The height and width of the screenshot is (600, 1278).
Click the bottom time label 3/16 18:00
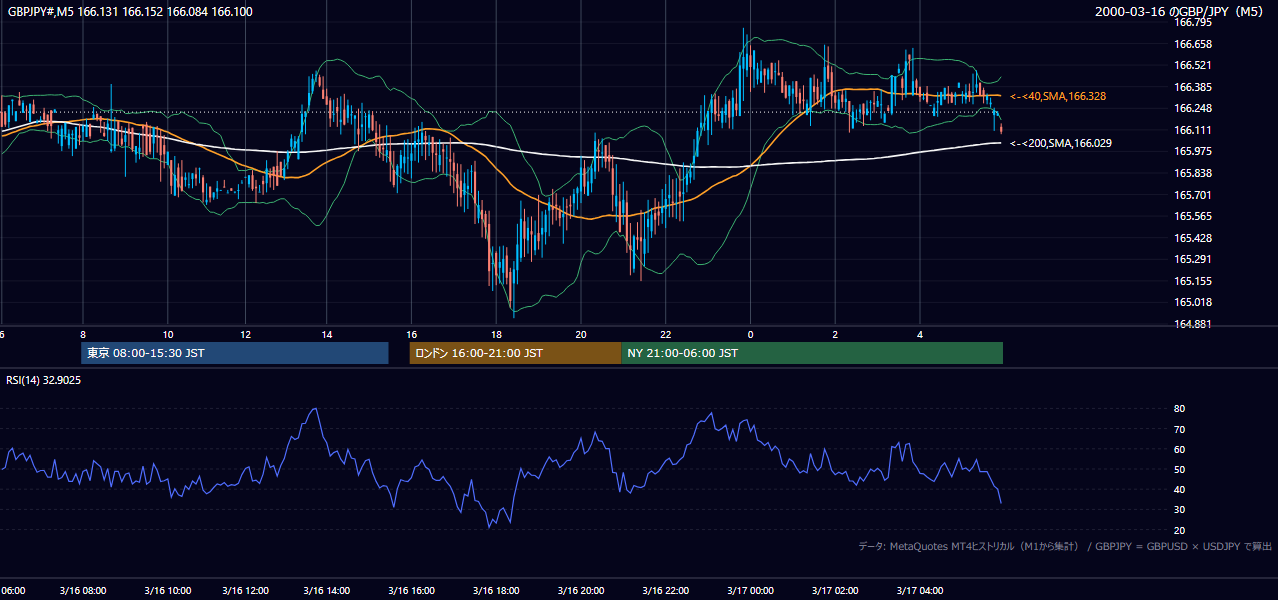[x=496, y=591]
